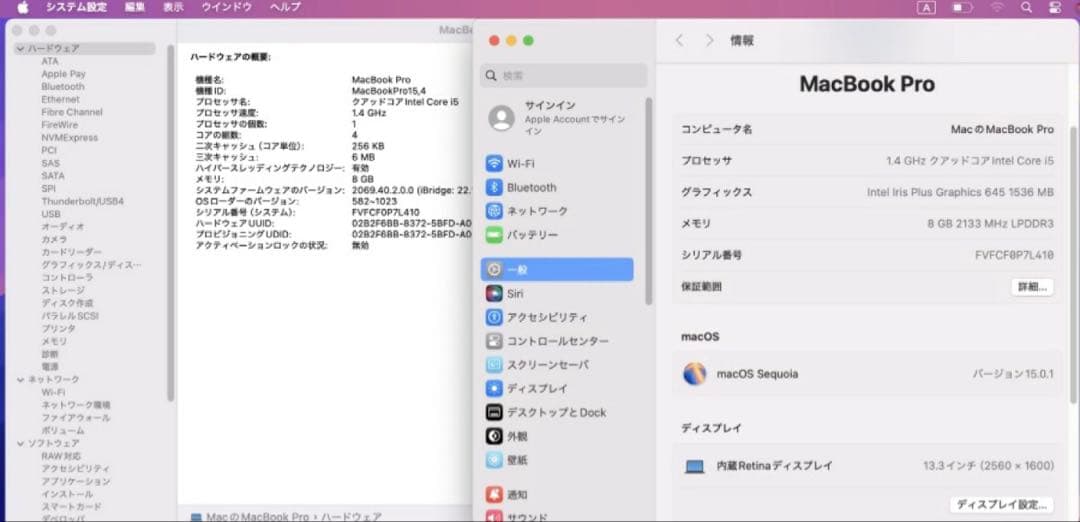Click the 詳細... warranty button

(x=1032, y=286)
